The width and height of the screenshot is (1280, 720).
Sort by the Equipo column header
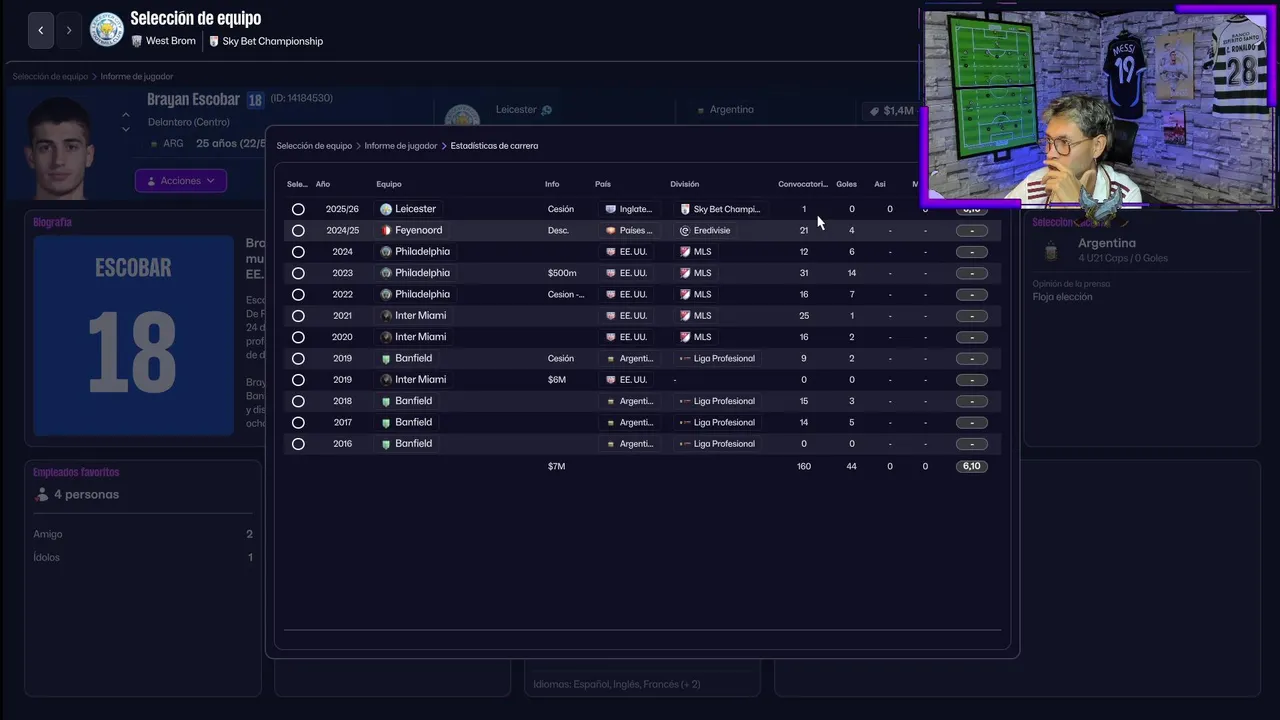coord(389,184)
